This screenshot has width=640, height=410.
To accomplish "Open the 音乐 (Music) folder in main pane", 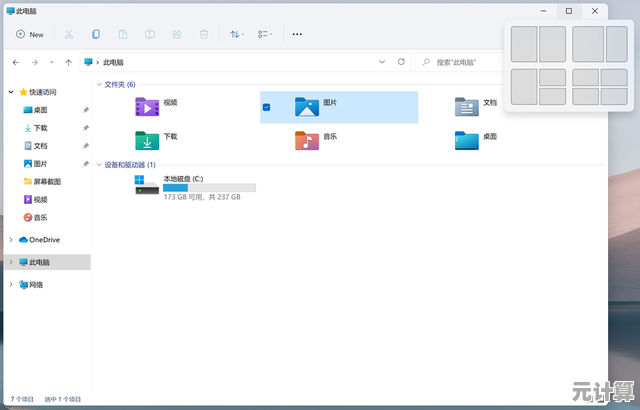I will click(x=307, y=139).
